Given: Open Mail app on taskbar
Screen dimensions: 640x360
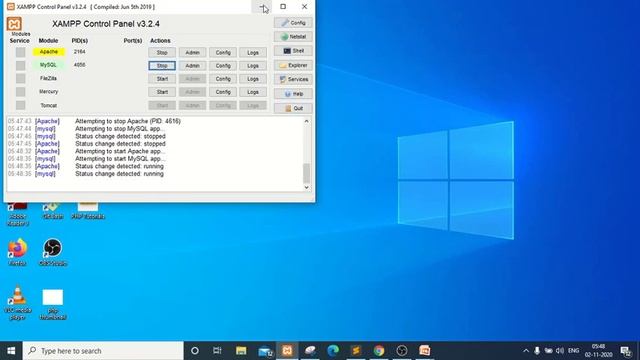Looking at the screenshot, I should (x=264, y=351).
